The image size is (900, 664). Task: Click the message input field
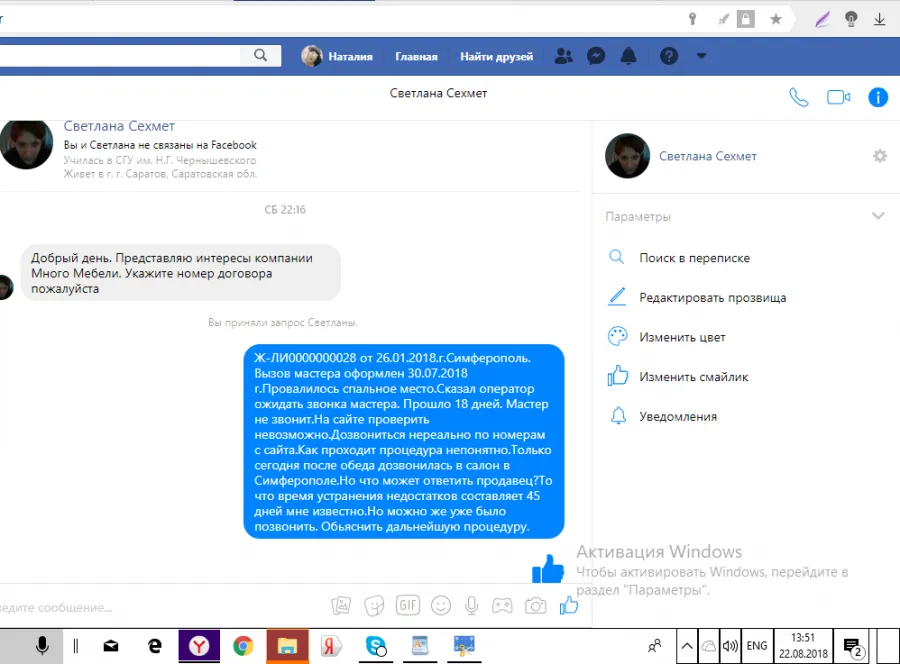pyautogui.click(x=161, y=607)
